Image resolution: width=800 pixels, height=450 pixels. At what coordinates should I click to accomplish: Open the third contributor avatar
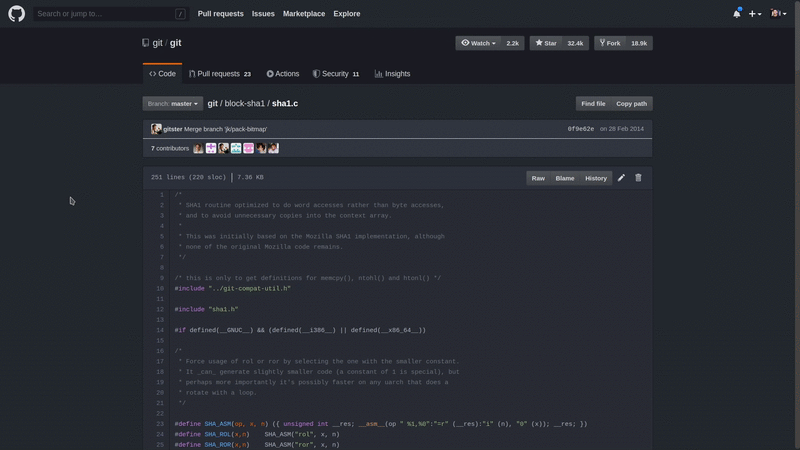(x=223, y=148)
